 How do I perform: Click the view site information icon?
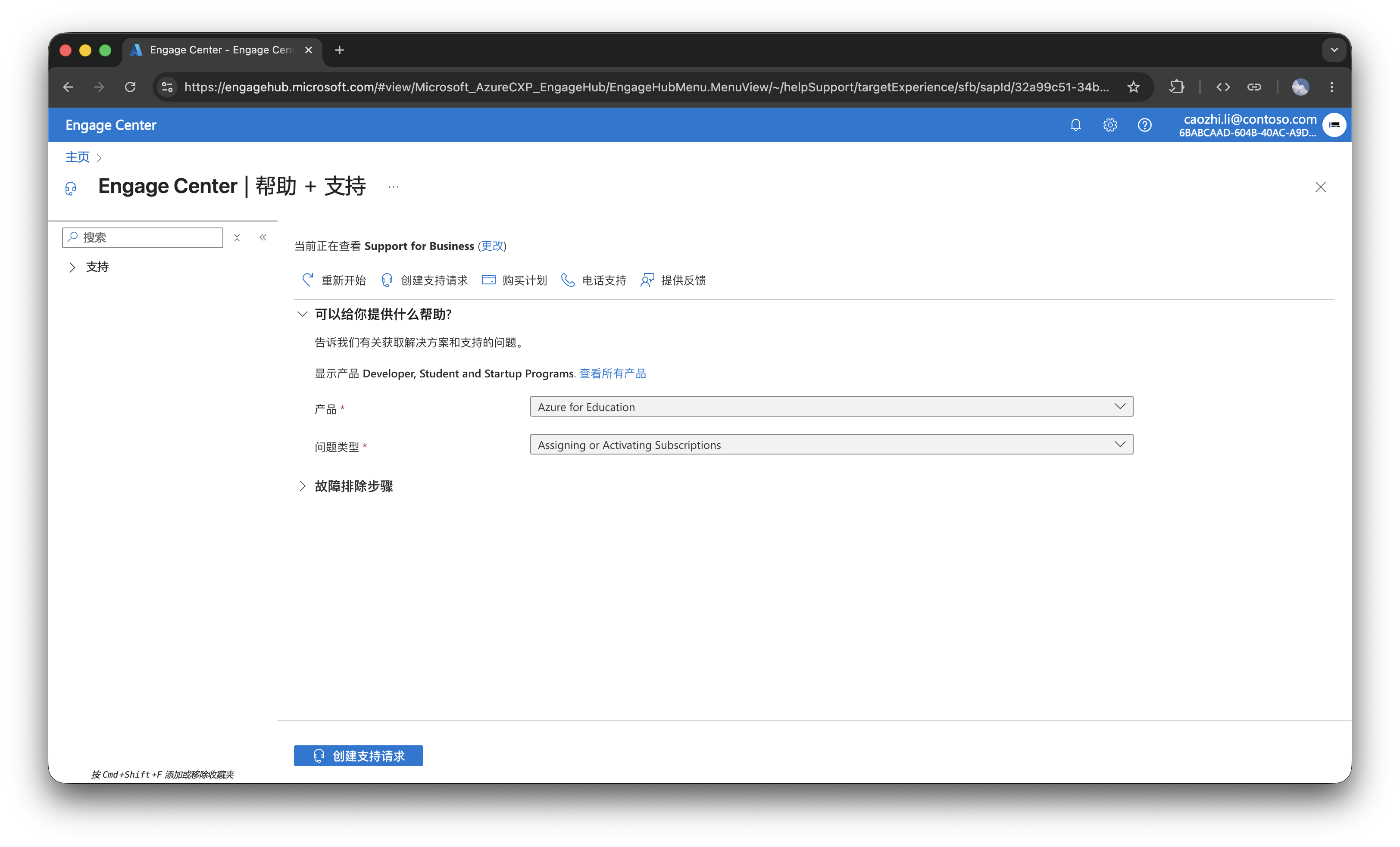pyautogui.click(x=167, y=87)
